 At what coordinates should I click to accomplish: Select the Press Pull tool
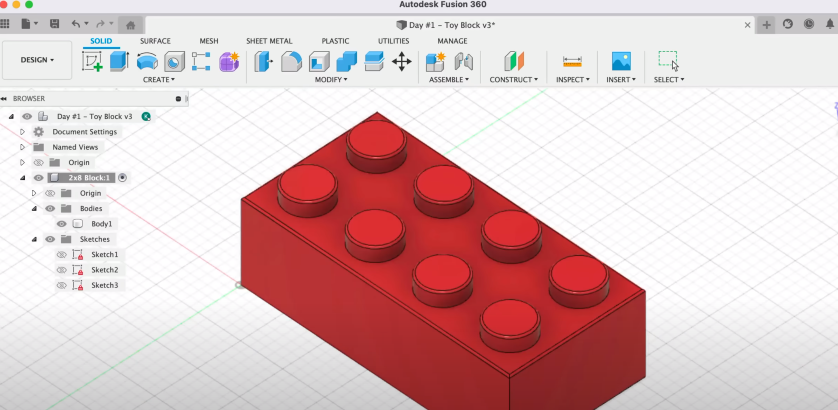point(263,61)
